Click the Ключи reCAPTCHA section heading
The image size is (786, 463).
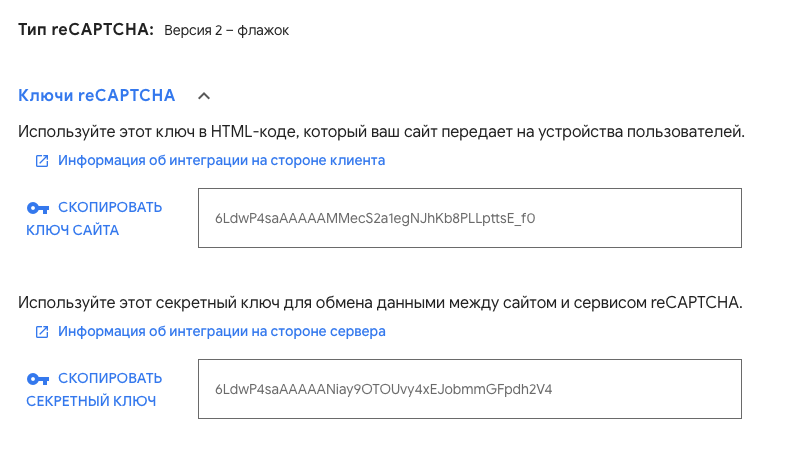pos(97,95)
